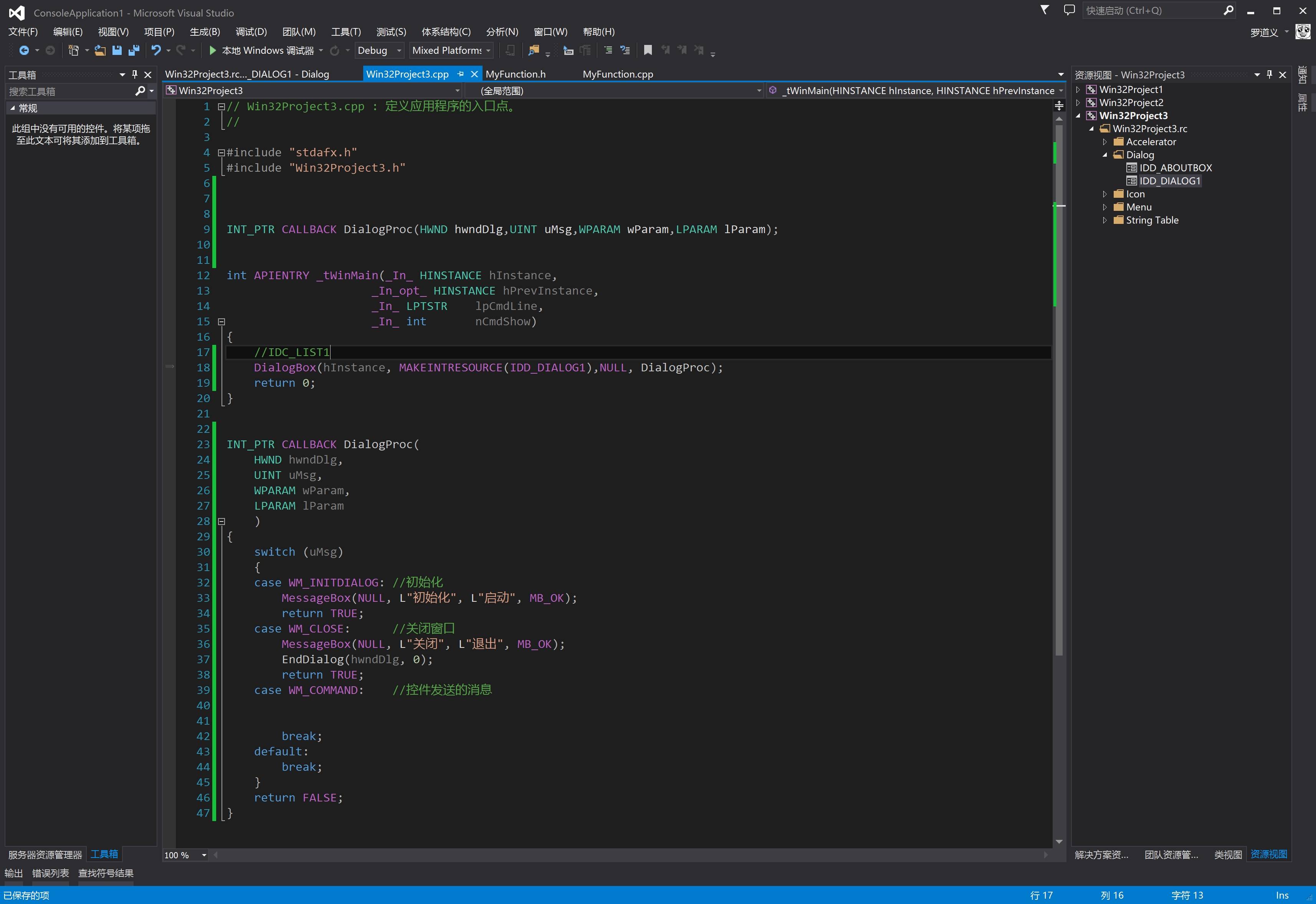Click the Find in Files icon
This screenshot has height=904, width=1316.
[x=533, y=50]
